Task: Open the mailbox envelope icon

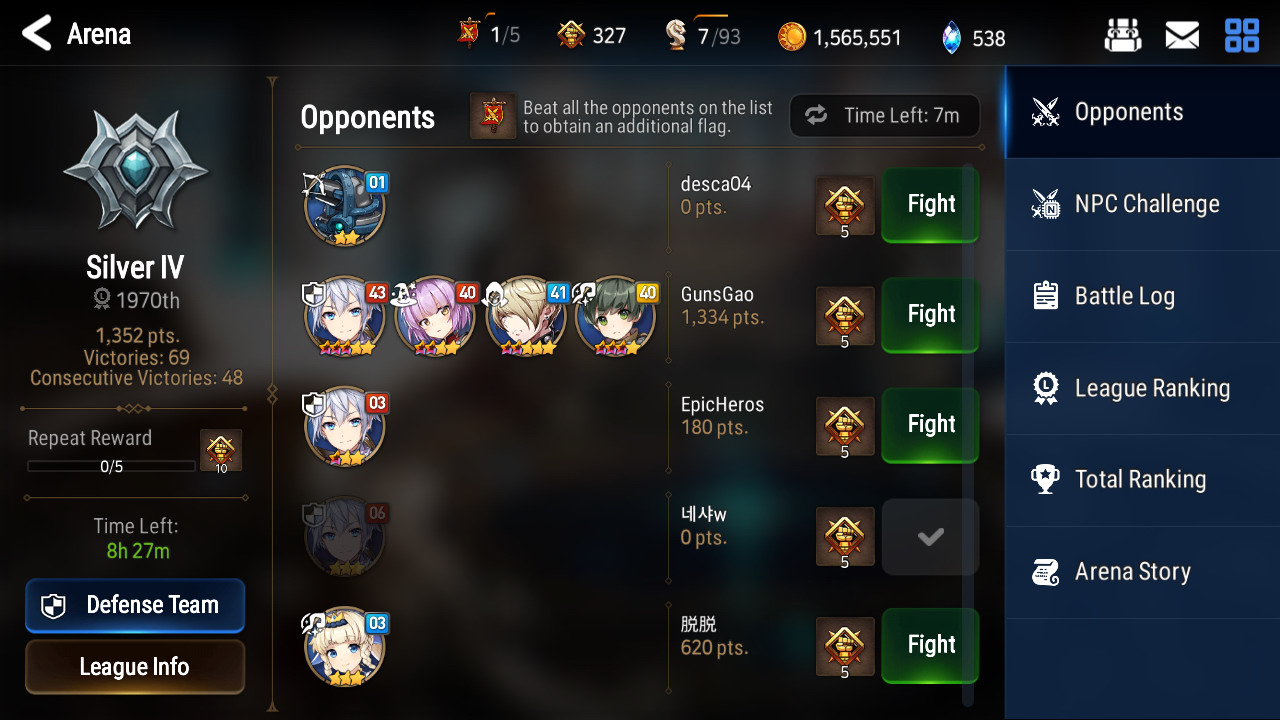Action: pos(1182,36)
